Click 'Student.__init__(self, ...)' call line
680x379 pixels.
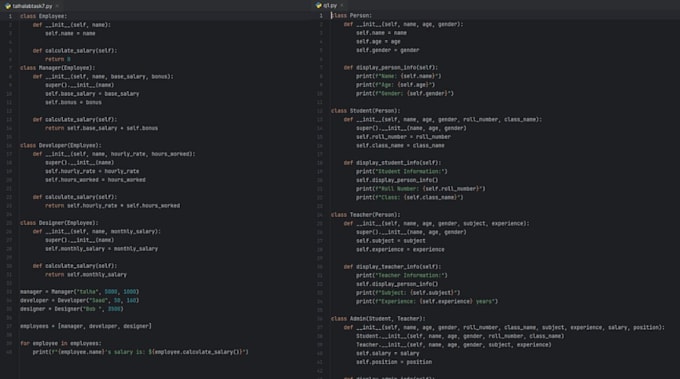[460, 336]
